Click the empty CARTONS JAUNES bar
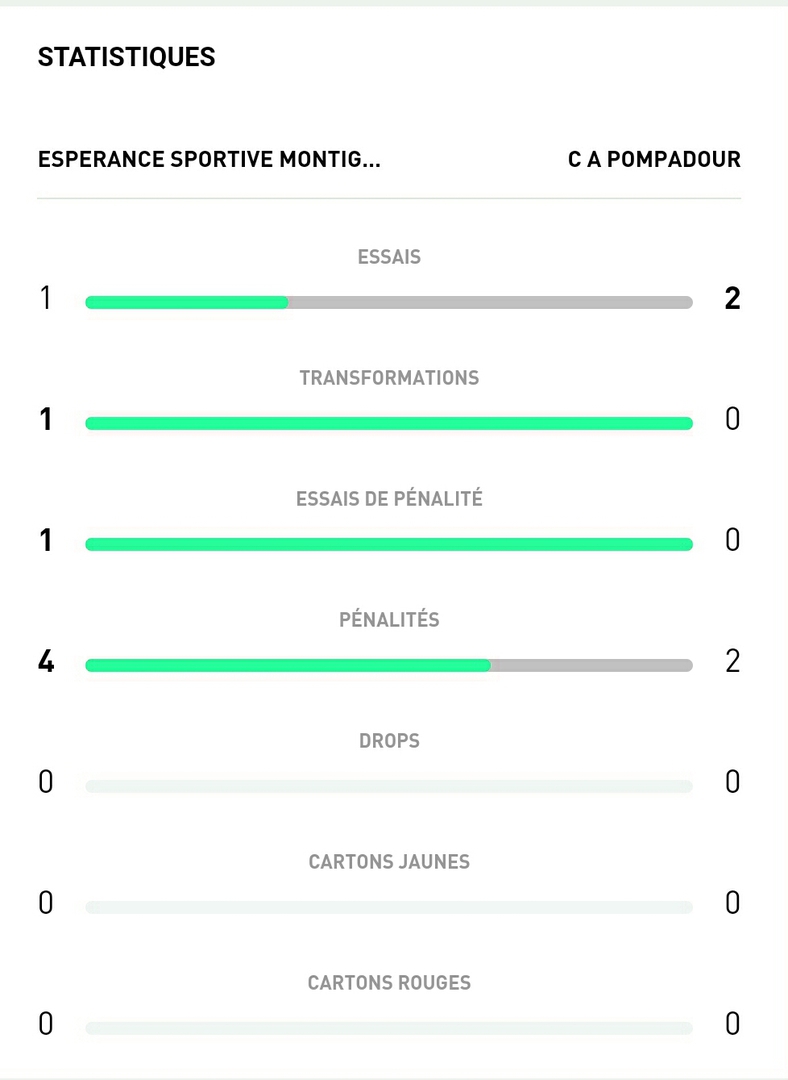This screenshot has height=1080, width=788. pos(389,908)
